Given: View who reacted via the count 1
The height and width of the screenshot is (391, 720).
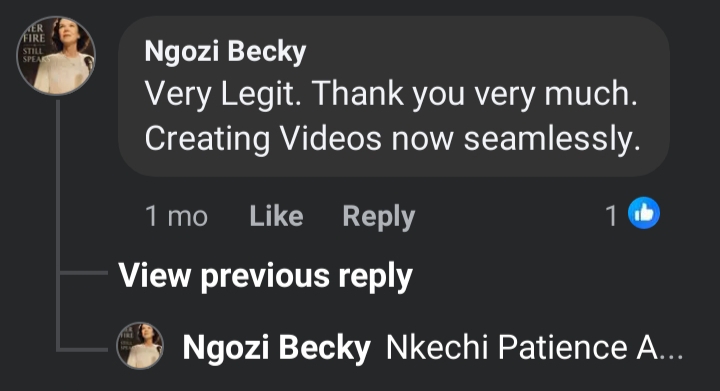Looking at the screenshot, I should 611,216.
